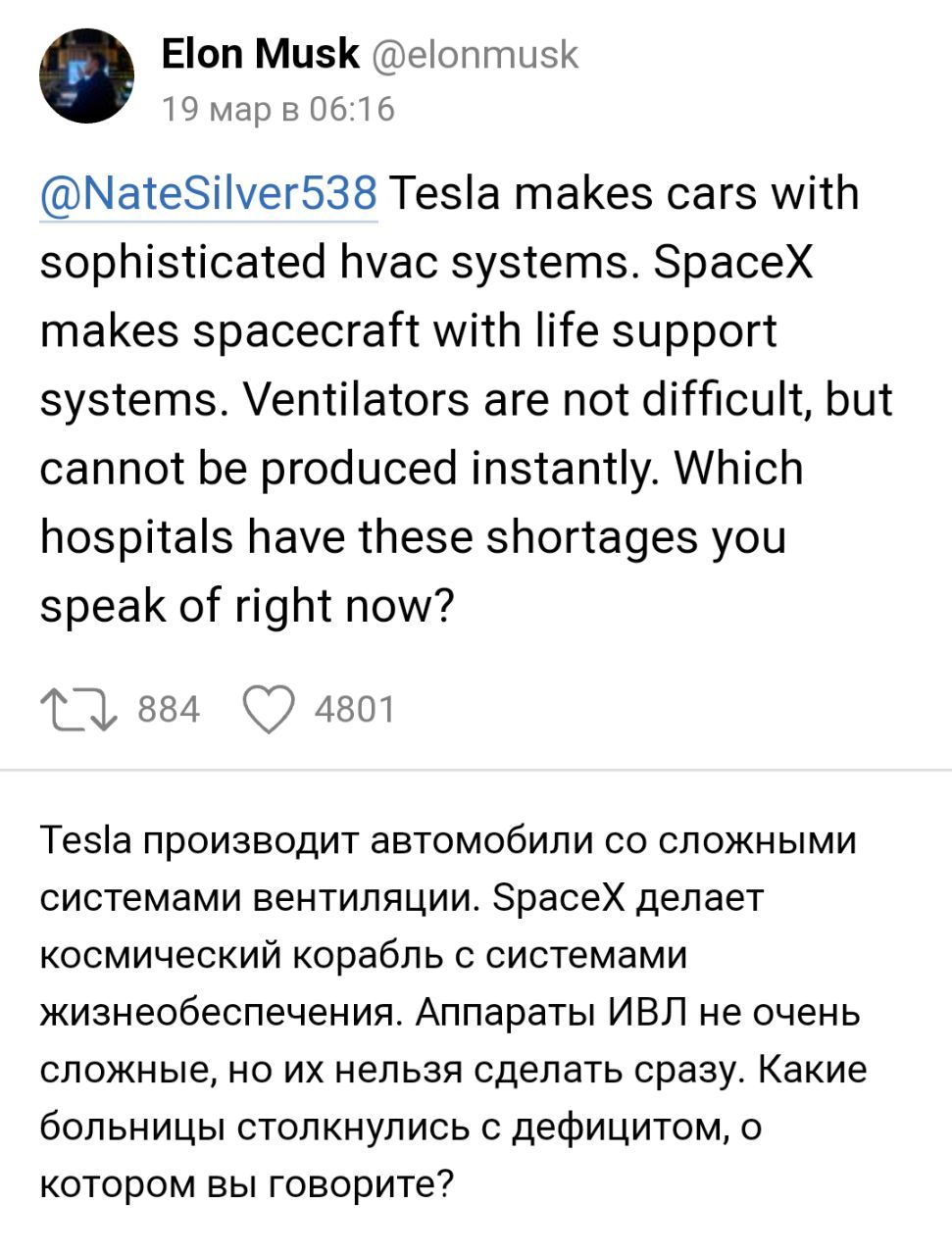This screenshot has height=1255, width=952.
Task: Click the retweet arrows icon
Action: point(78,710)
